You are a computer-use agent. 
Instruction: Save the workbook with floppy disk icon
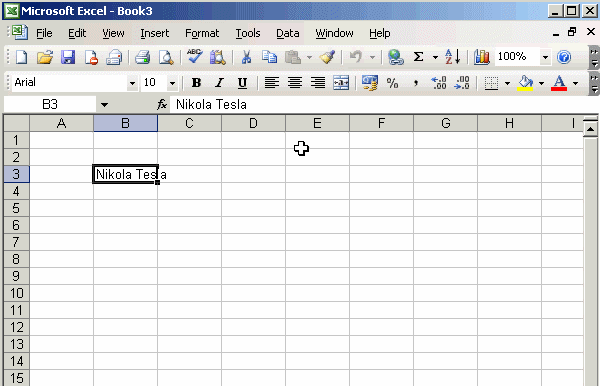[68, 57]
